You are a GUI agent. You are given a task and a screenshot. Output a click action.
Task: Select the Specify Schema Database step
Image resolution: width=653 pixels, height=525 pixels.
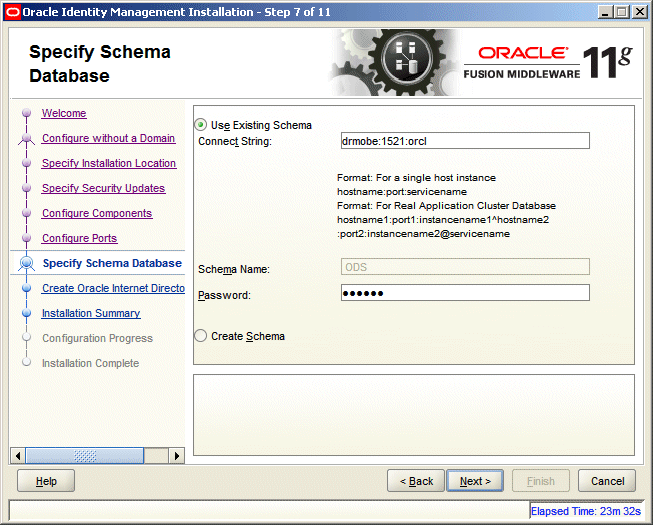click(112, 263)
